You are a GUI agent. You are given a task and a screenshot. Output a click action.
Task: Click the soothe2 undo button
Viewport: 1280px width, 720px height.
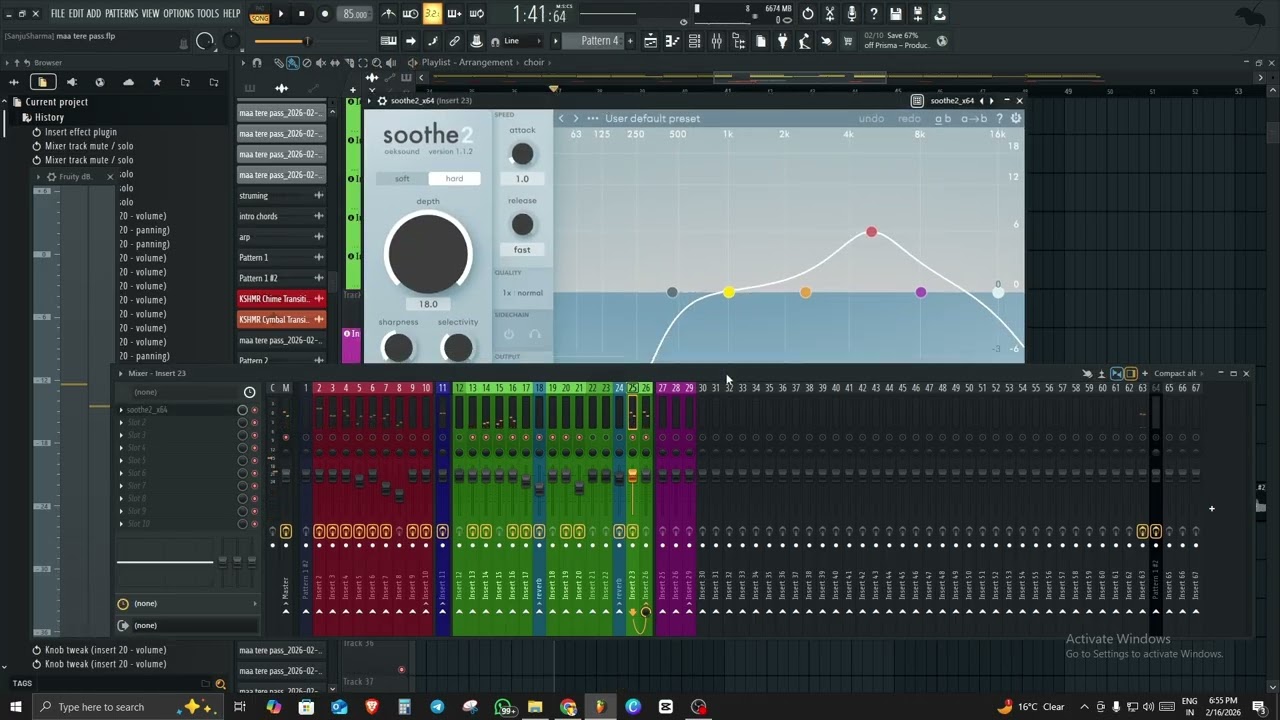point(871,118)
